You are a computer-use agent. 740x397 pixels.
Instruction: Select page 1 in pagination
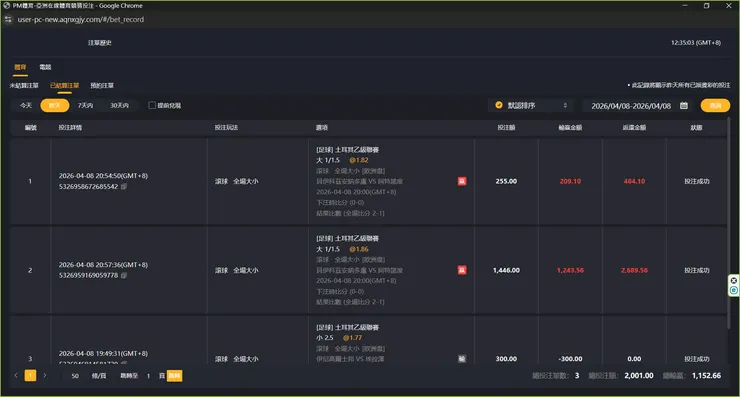point(30,376)
